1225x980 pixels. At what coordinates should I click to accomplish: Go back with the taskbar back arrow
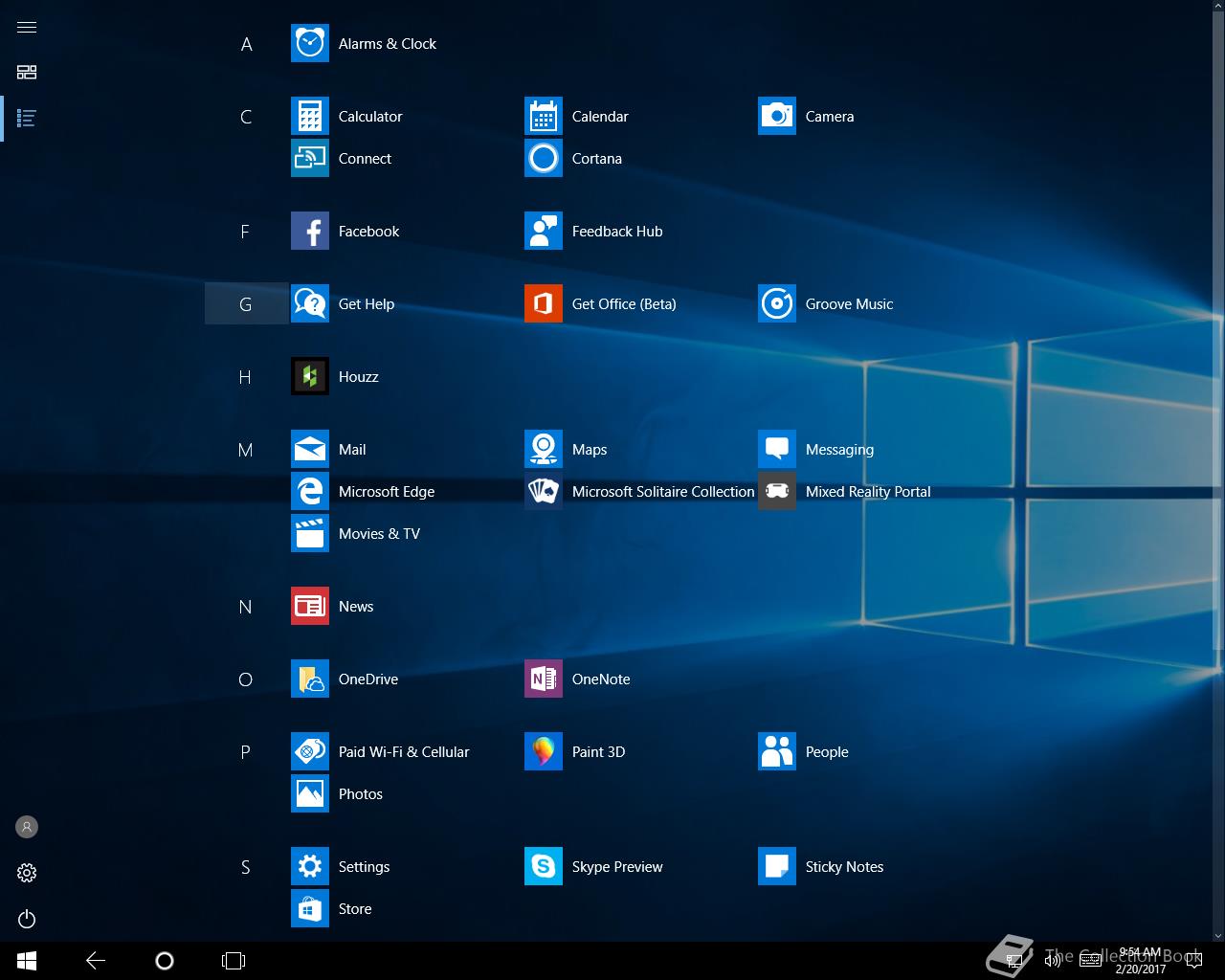[x=96, y=961]
